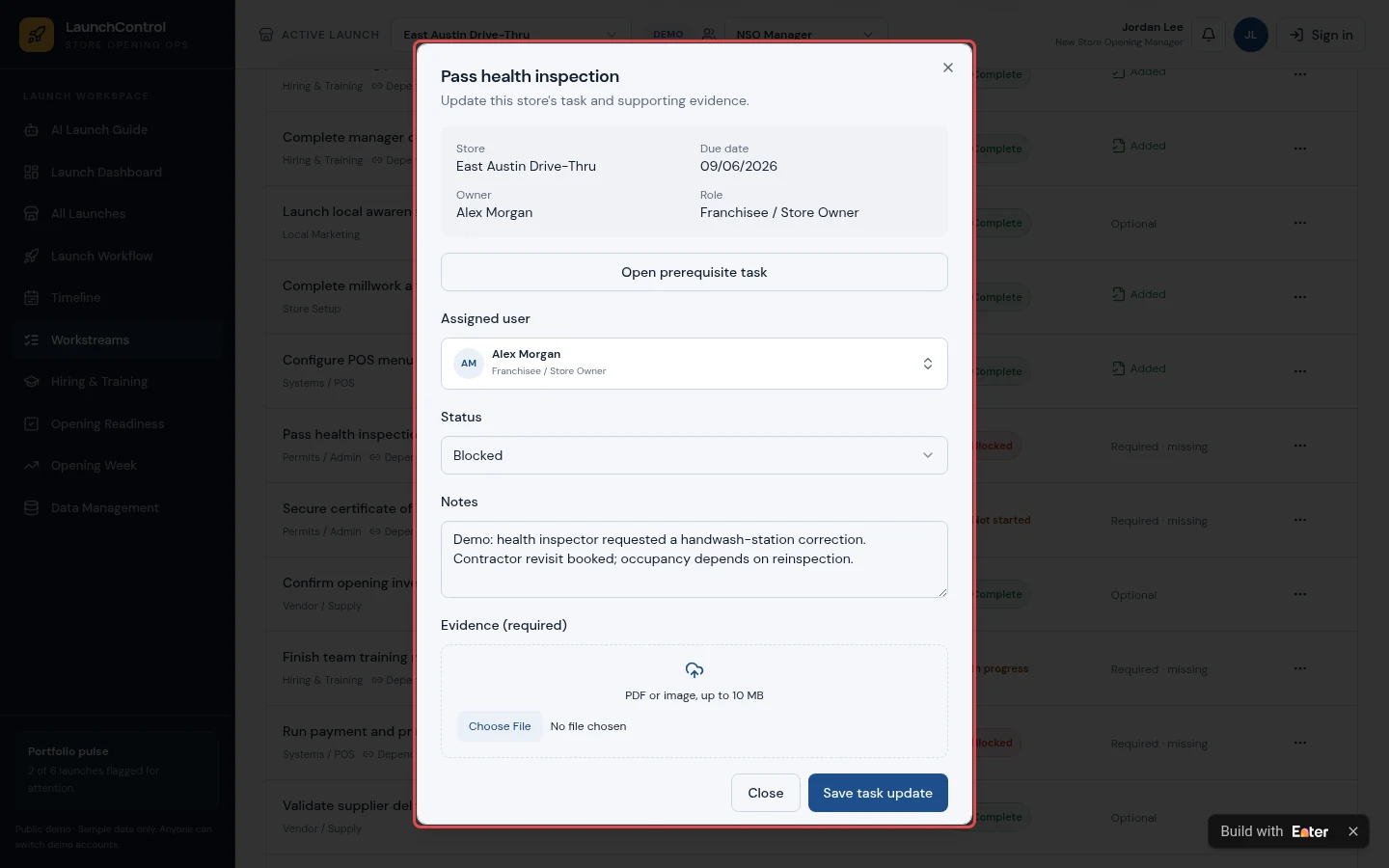Navigate to Timeline

point(117,298)
